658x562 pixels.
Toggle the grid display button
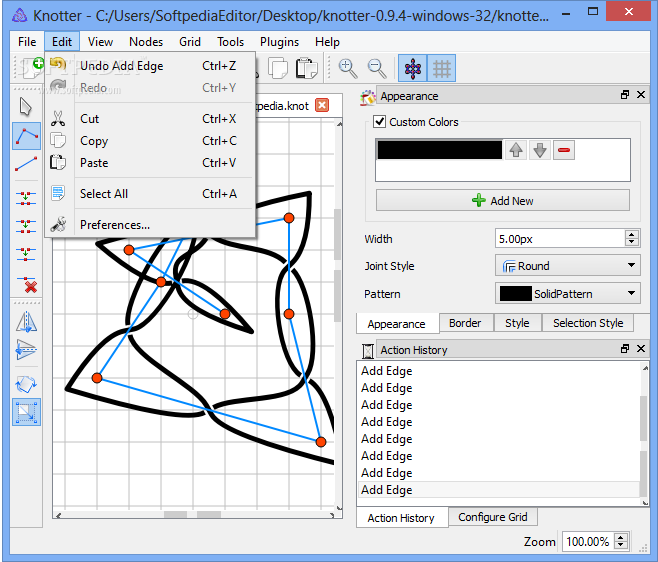[441, 68]
